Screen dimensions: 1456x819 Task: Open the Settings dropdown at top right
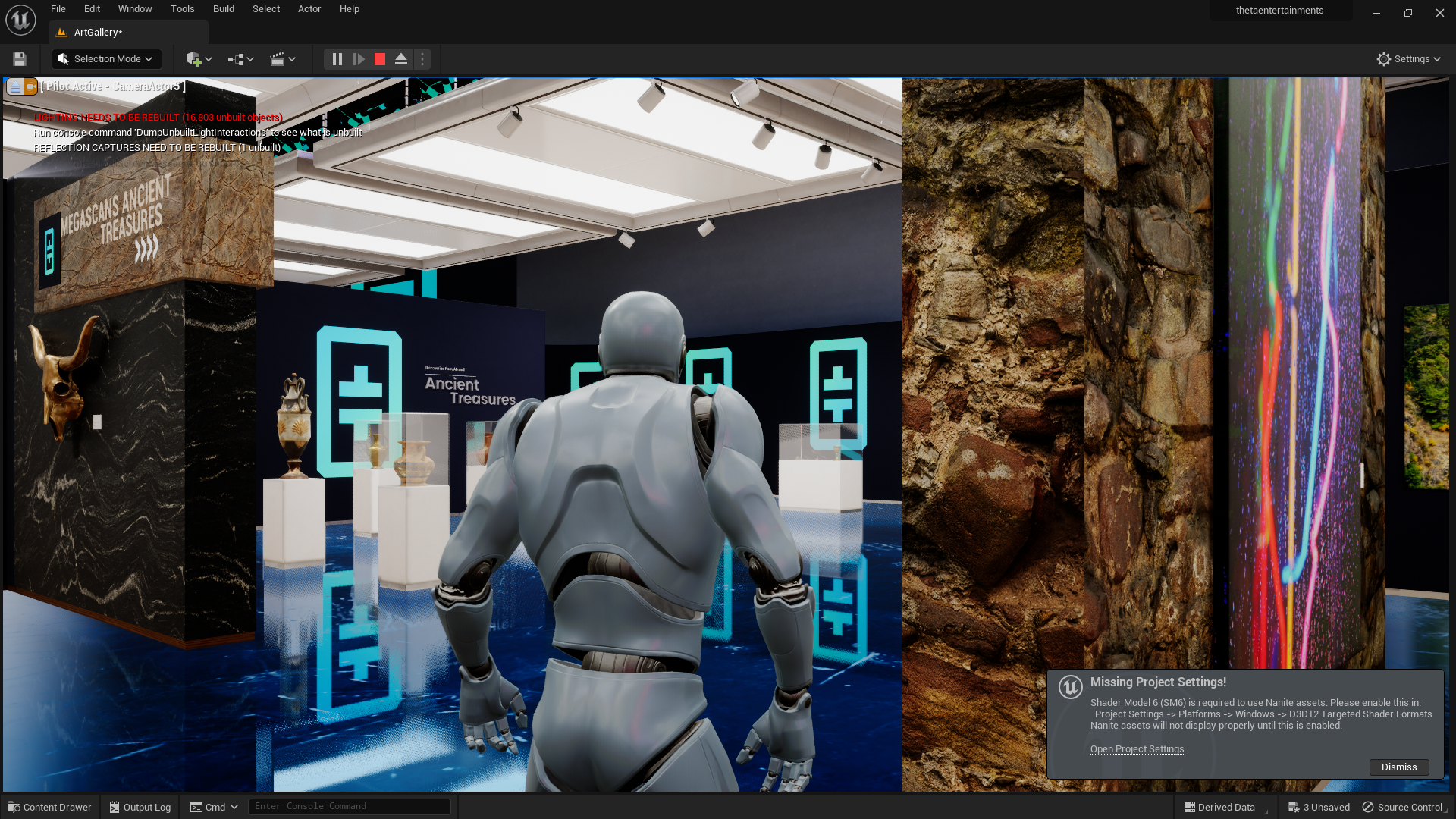tap(1408, 59)
